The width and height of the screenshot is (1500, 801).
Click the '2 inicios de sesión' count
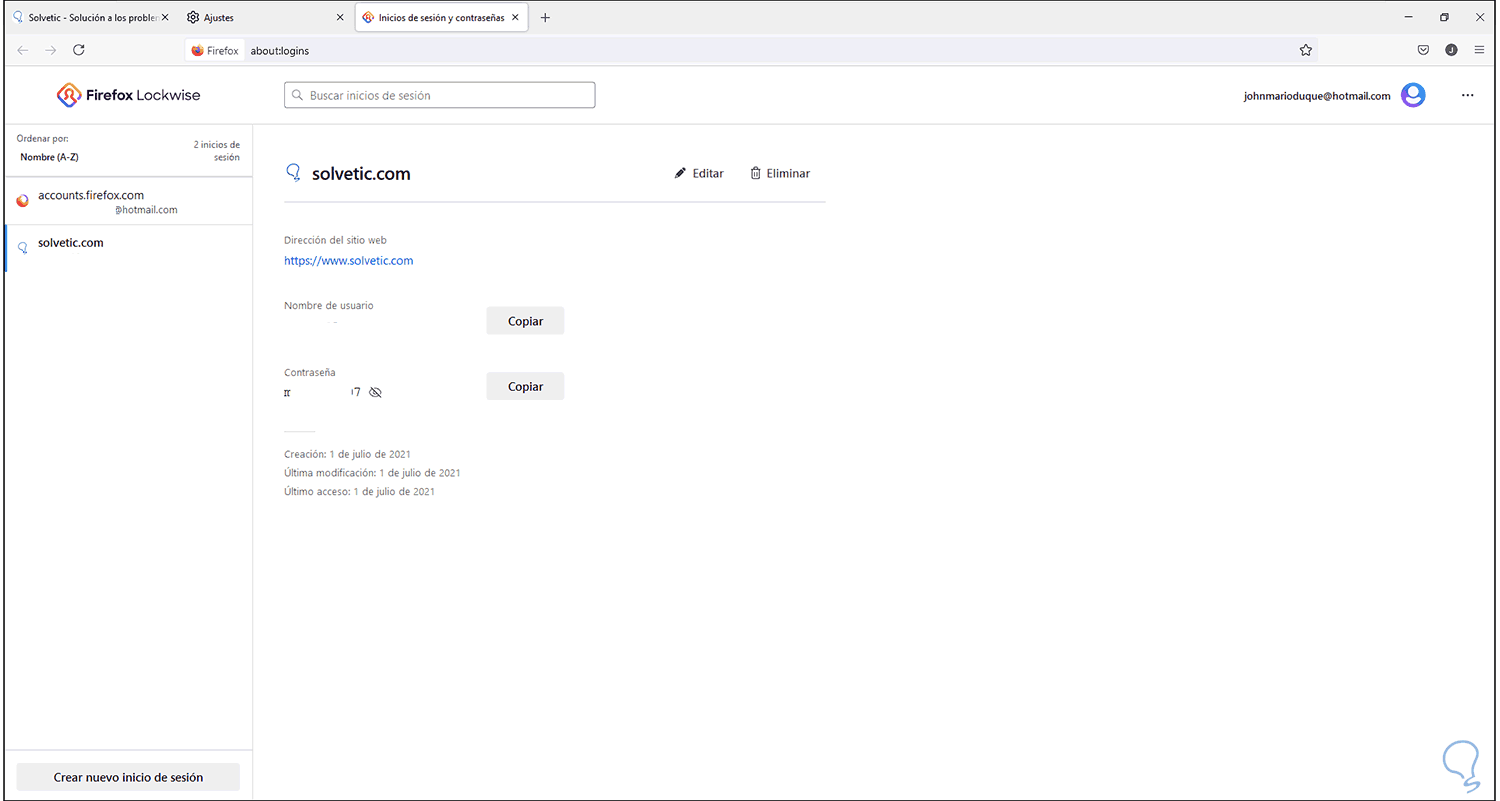pyautogui.click(x=216, y=151)
